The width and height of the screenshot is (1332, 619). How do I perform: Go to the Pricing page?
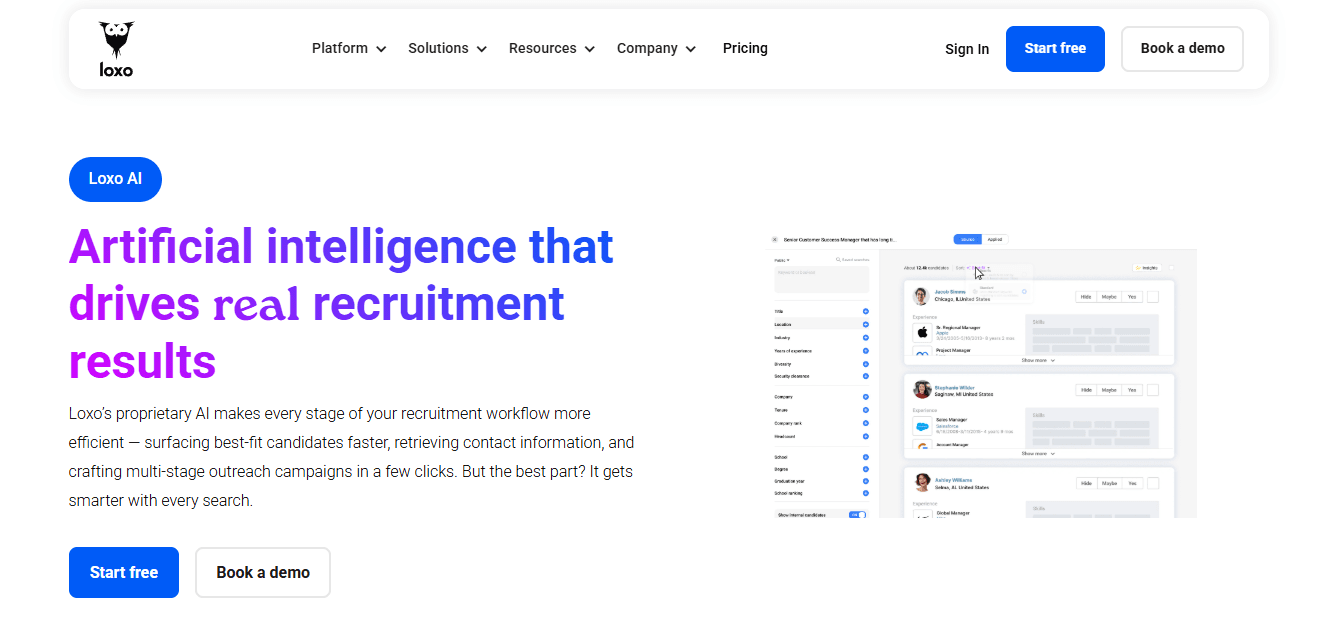pyautogui.click(x=745, y=48)
